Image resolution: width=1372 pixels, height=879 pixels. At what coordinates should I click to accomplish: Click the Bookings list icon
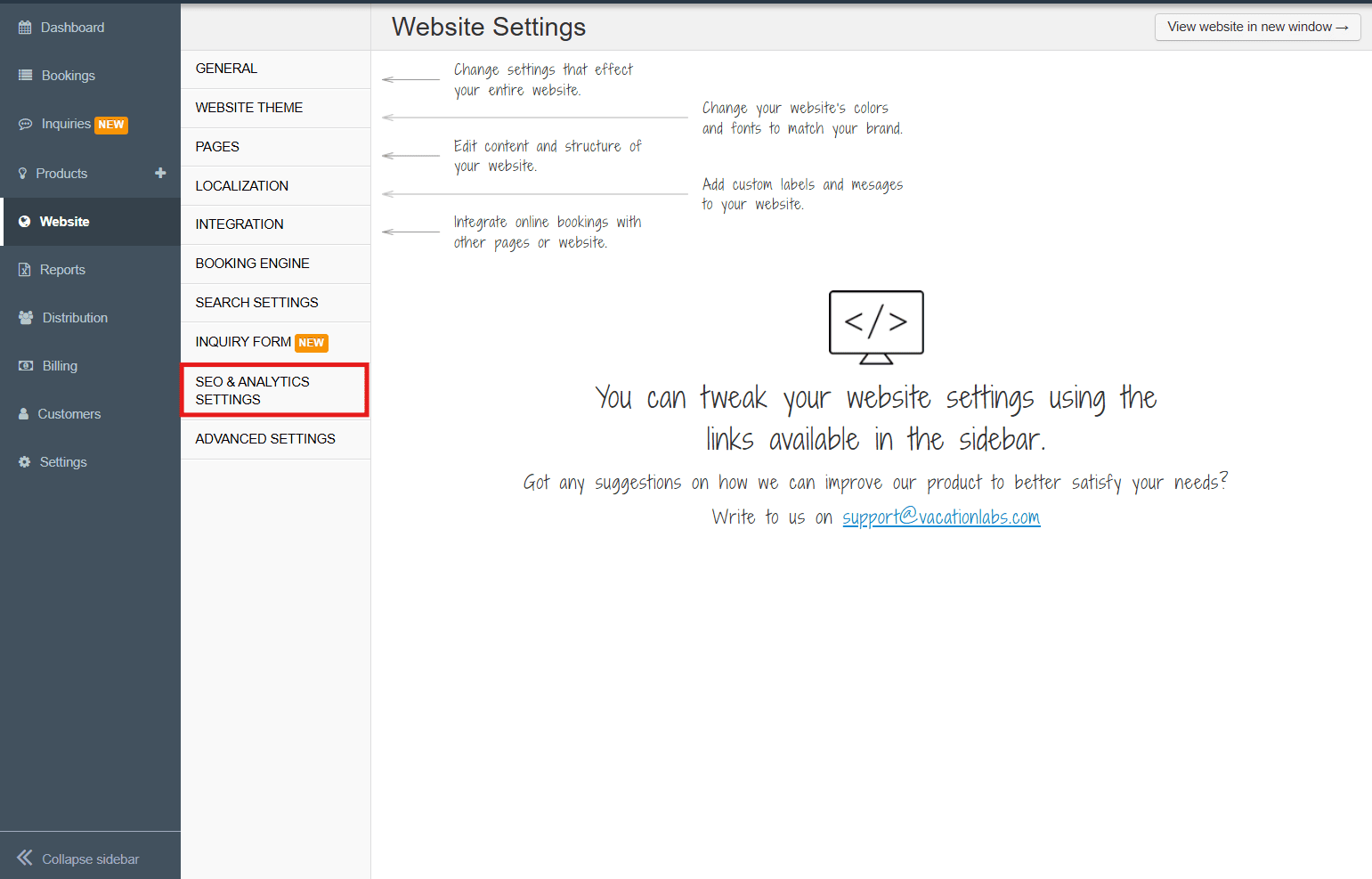(26, 76)
